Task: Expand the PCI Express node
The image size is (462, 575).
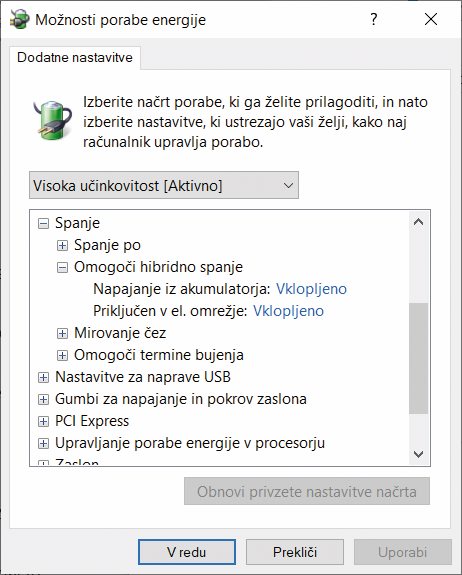Action: click(x=43, y=421)
